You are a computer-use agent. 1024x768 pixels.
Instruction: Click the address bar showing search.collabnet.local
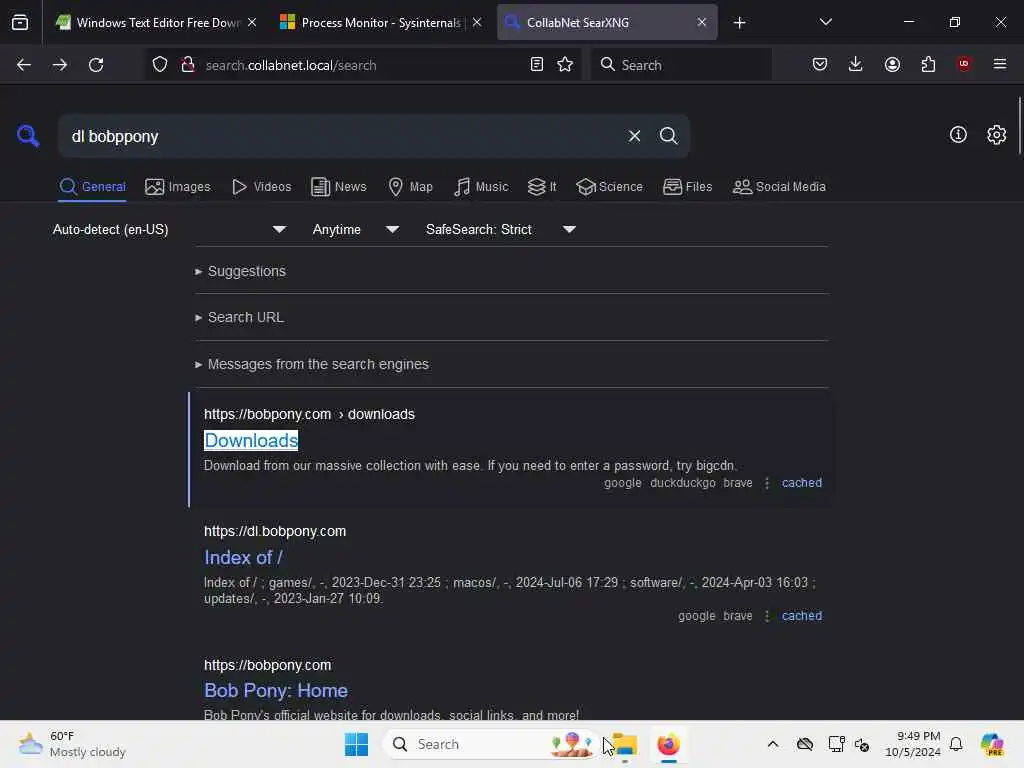[x=362, y=65]
